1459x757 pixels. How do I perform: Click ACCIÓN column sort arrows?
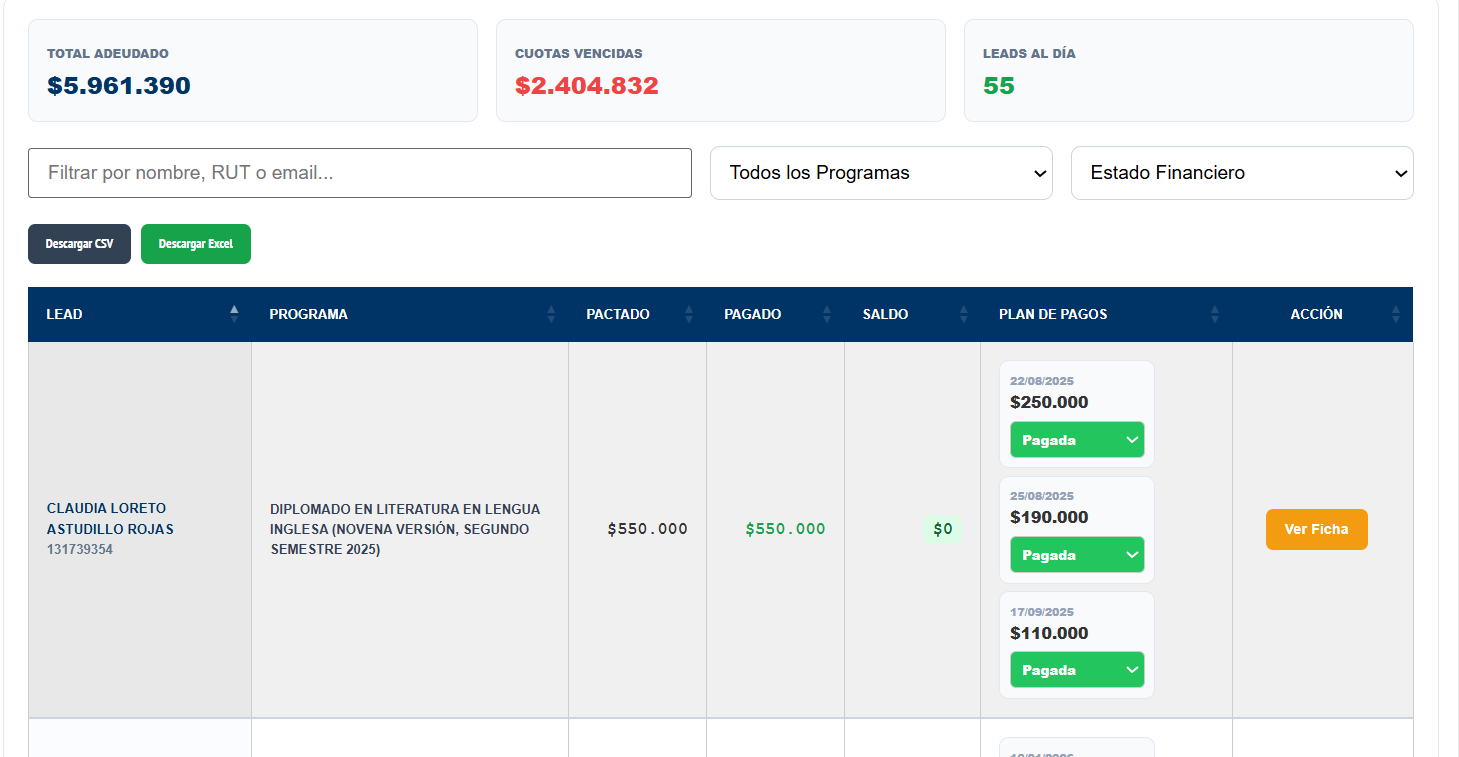pyautogui.click(x=1396, y=314)
